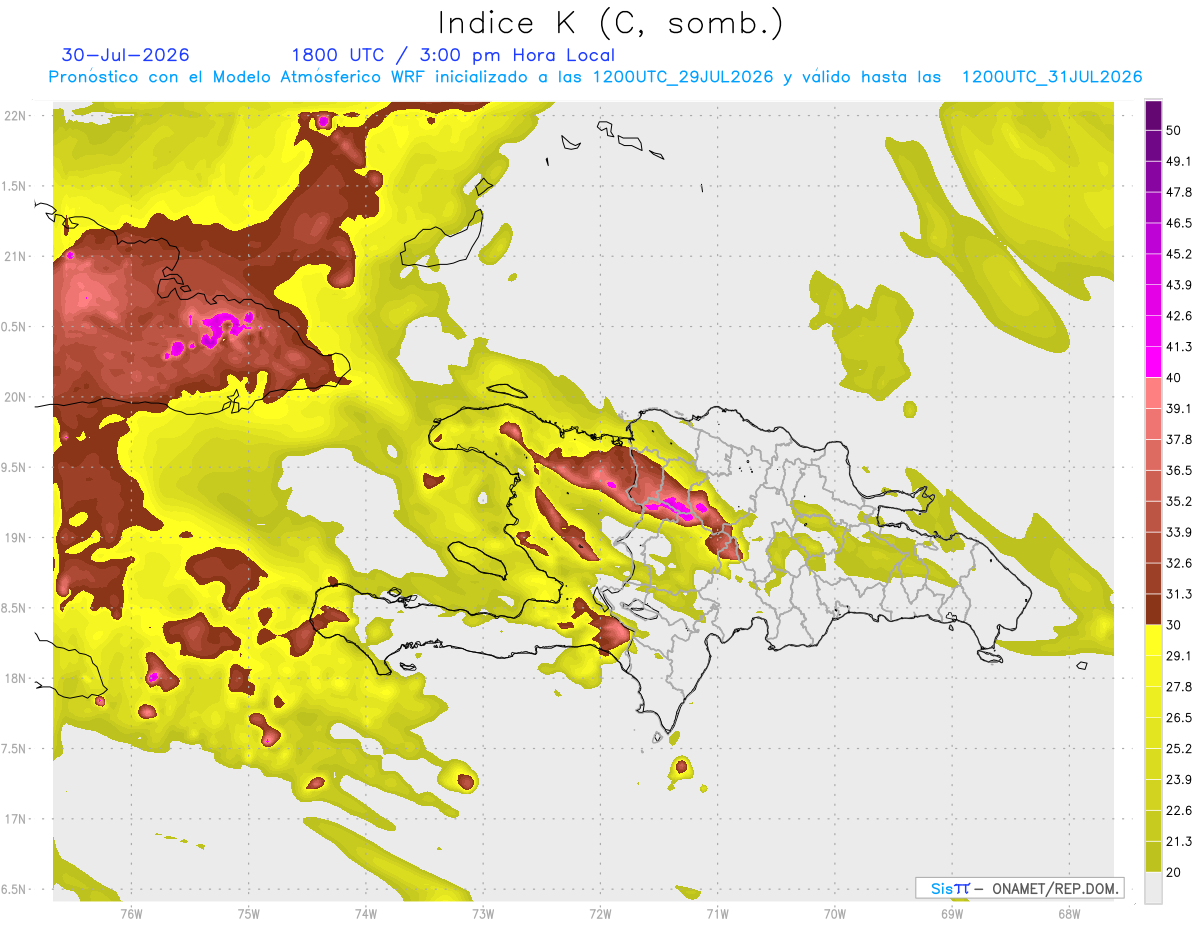Screen dimensions: 1200x927
Task: Click the map title "Indice K (C, somb.)"
Action: (x=611, y=24)
